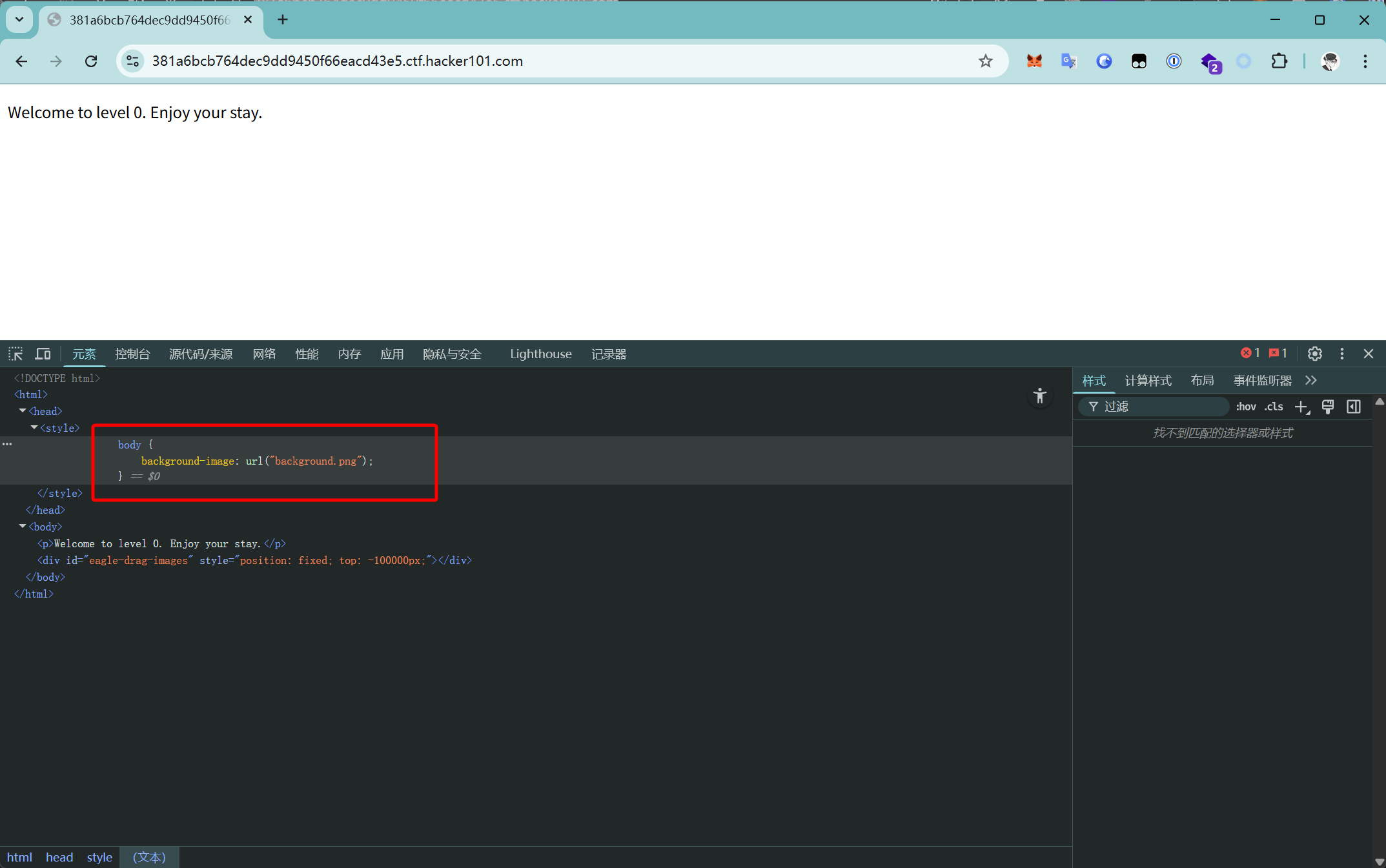The height and width of the screenshot is (868, 1386).
Task: Close the hacker101 browser tab
Action: (x=248, y=20)
